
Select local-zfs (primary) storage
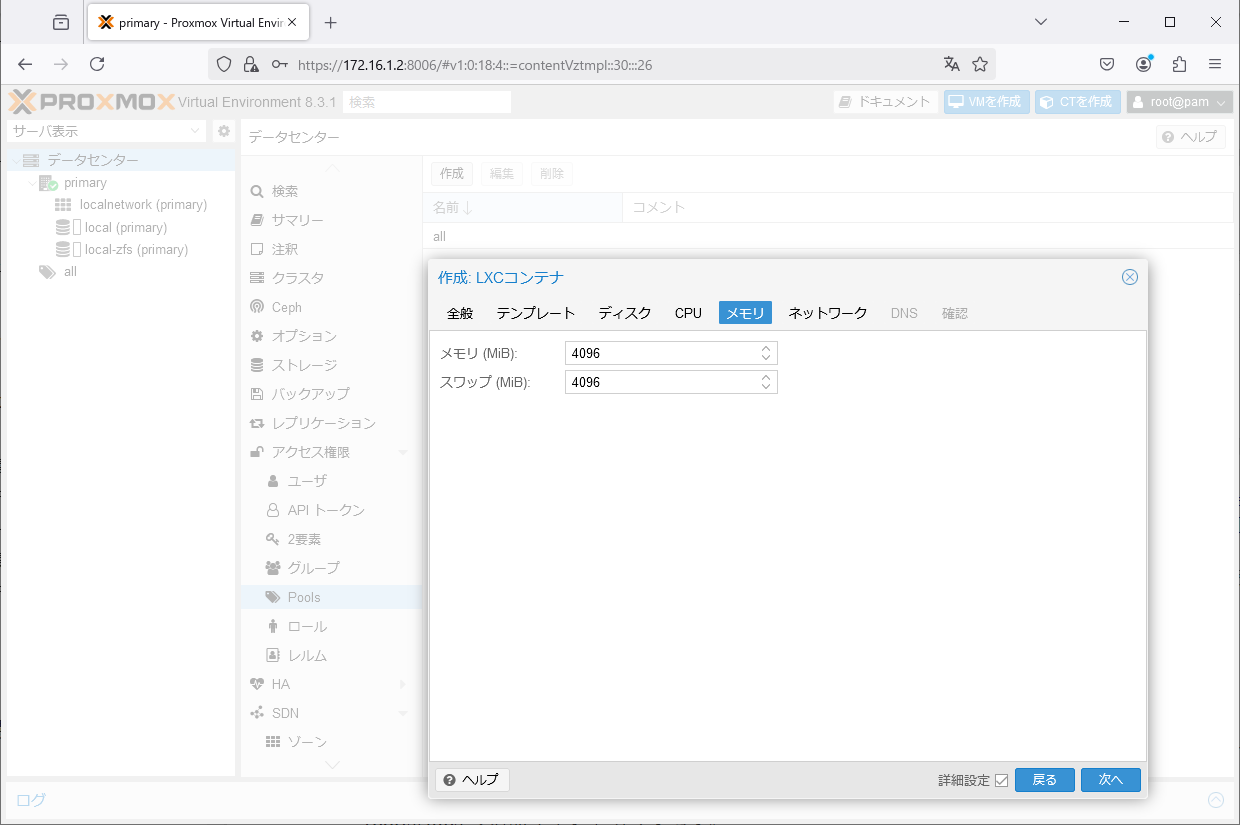(136, 250)
